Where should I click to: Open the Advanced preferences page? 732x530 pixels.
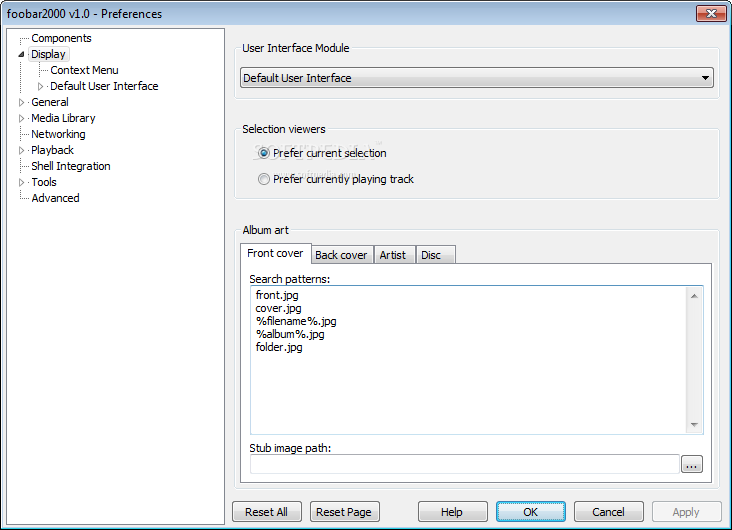[x=55, y=198]
